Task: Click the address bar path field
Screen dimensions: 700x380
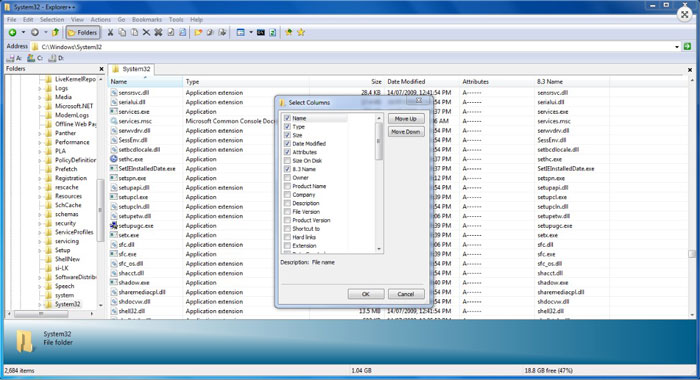Action: click(x=355, y=47)
